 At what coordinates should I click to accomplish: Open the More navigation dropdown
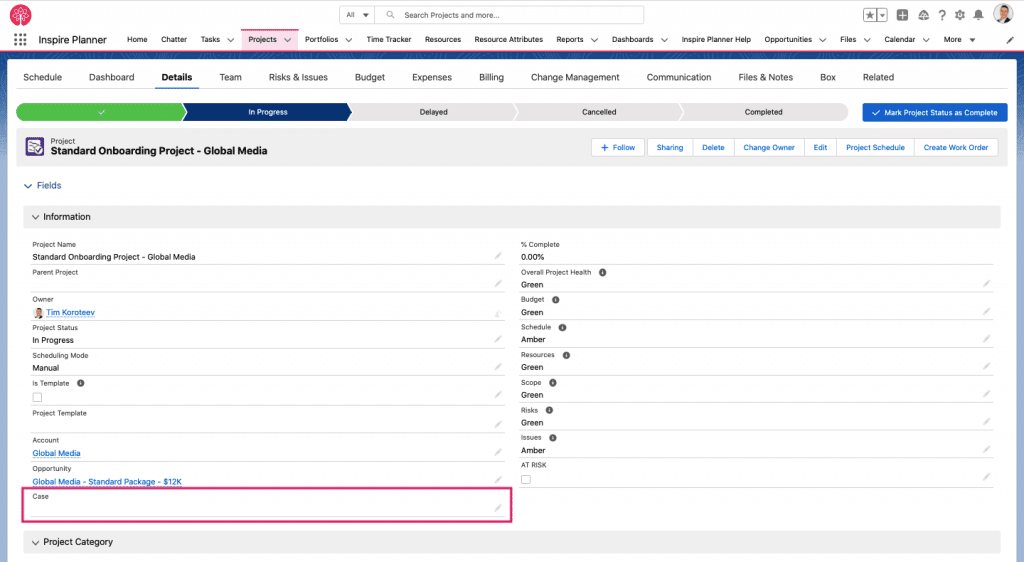[958, 39]
